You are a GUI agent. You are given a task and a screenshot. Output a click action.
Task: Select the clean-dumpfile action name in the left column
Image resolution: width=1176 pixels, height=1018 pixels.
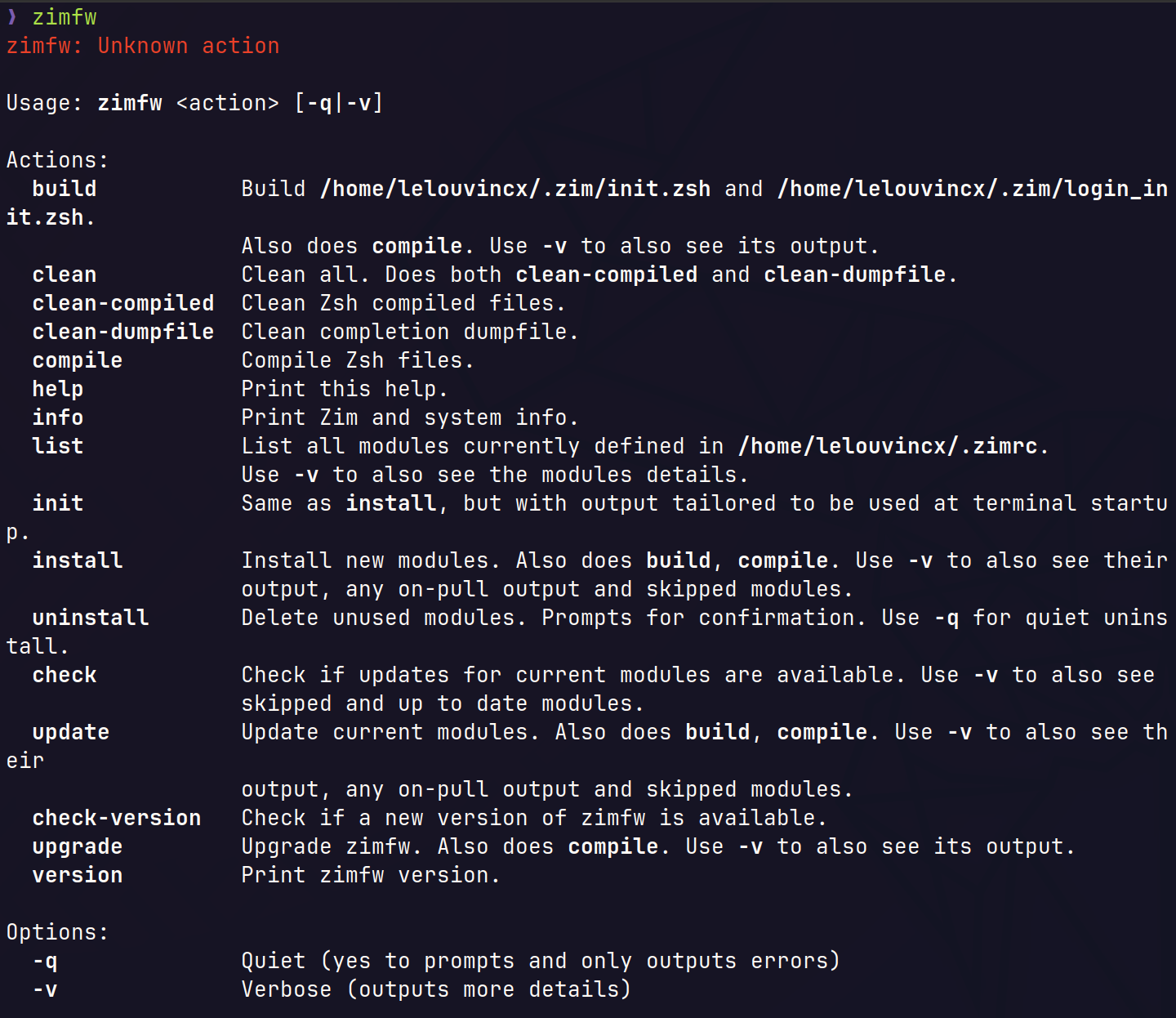(122, 332)
